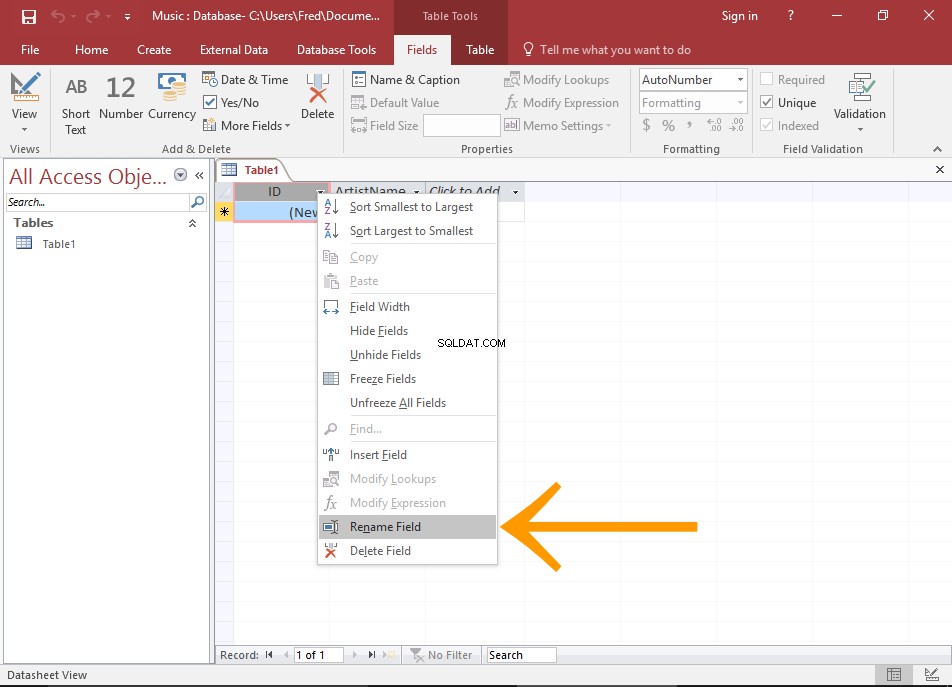Screen dimensions: 952x687
Task: Add a Number field
Action: point(121,97)
